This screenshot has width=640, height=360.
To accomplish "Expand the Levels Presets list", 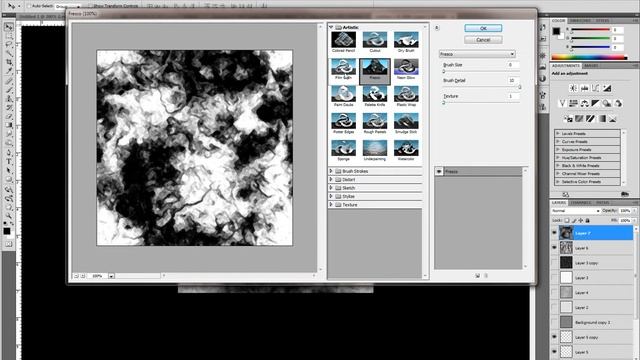I will (x=558, y=133).
